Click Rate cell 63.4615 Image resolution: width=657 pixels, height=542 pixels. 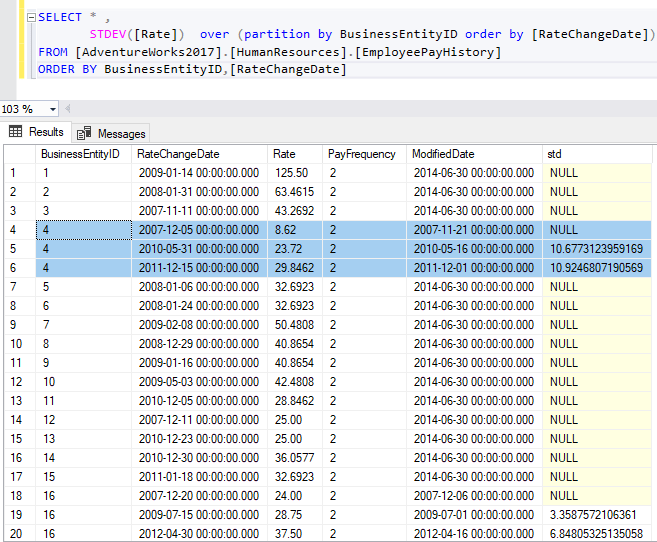pyautogui.click(x=295, y=192)
